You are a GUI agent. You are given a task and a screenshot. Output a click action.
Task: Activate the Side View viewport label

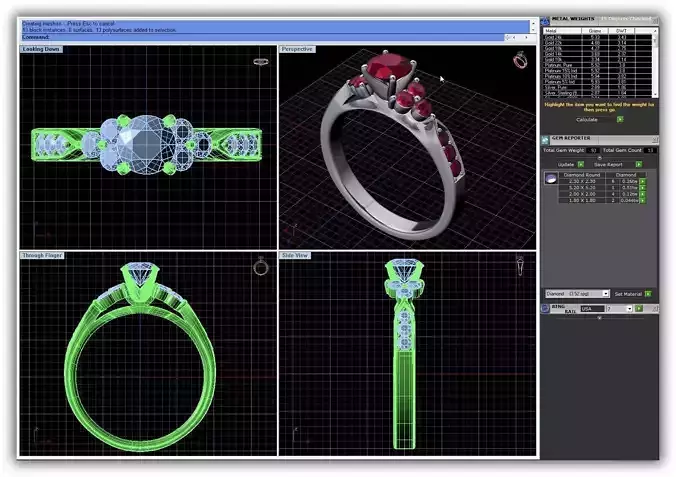coord(295,255)
